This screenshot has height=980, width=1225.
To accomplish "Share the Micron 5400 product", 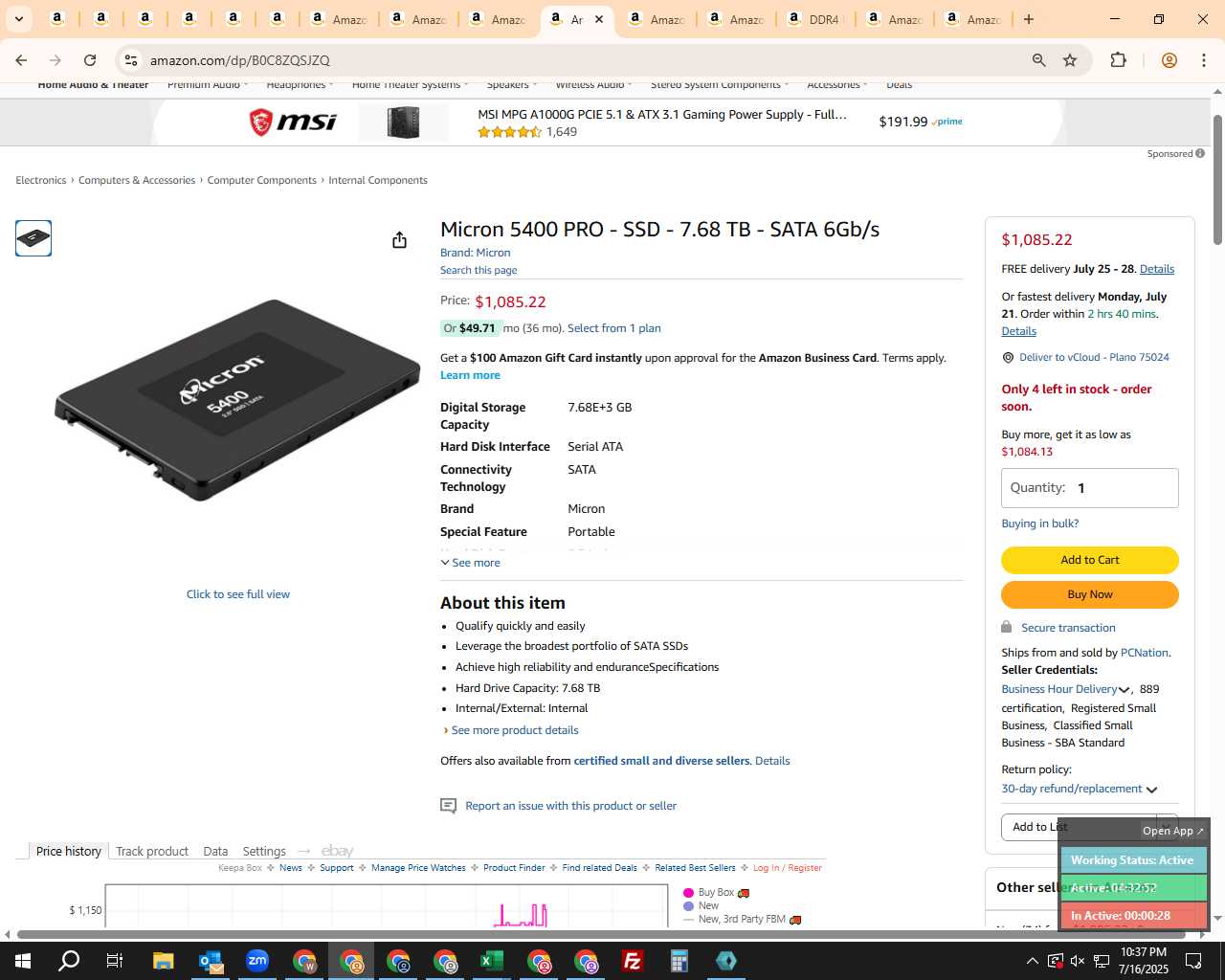I will click(x=399, y=240).
